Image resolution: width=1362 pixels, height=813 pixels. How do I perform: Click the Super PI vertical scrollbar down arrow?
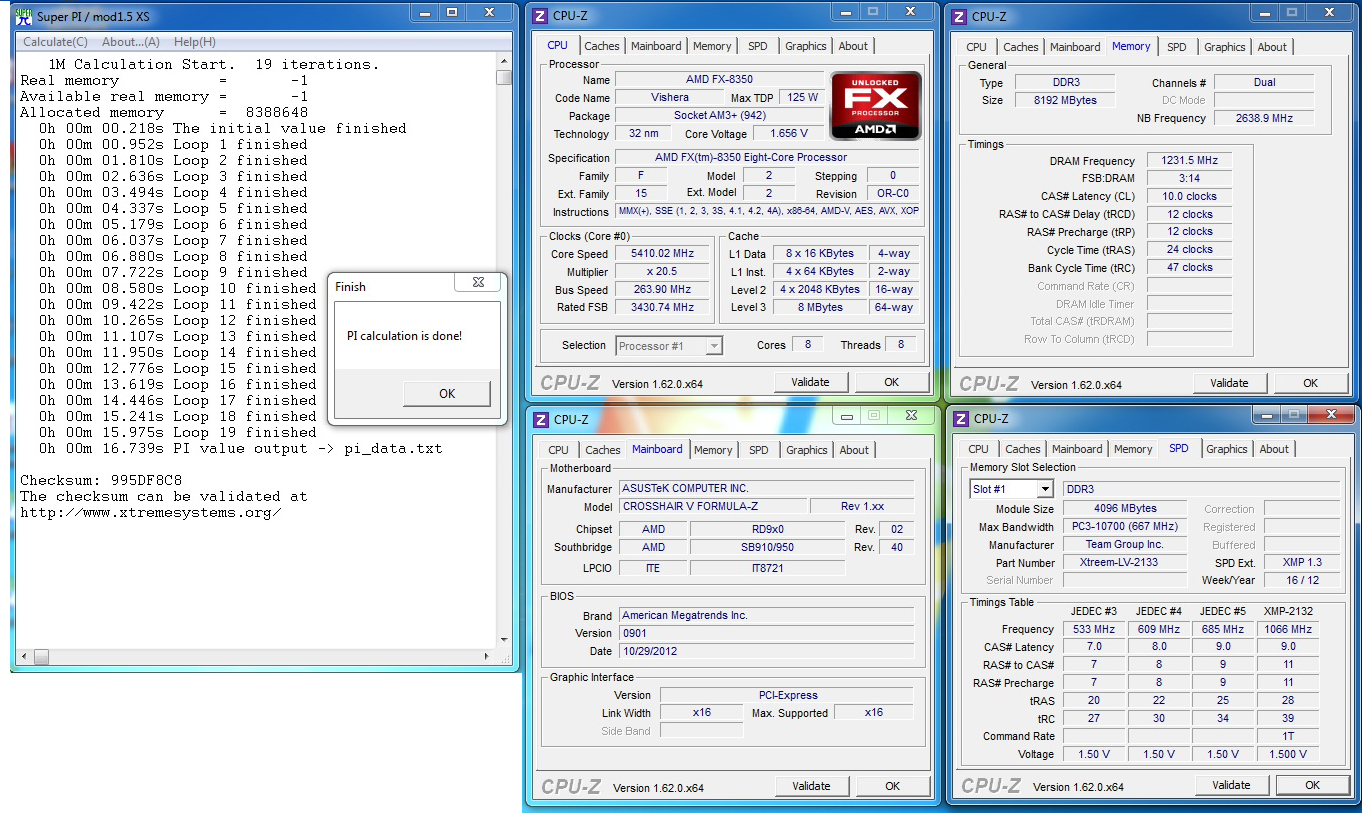(504, 640)
